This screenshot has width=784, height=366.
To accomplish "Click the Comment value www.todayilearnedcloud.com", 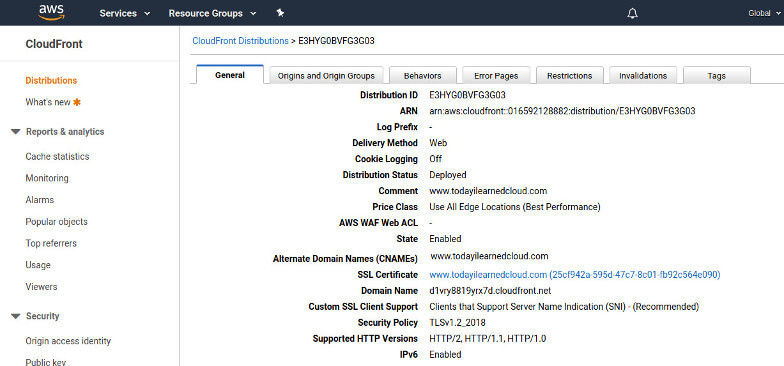I will point(488,191).
